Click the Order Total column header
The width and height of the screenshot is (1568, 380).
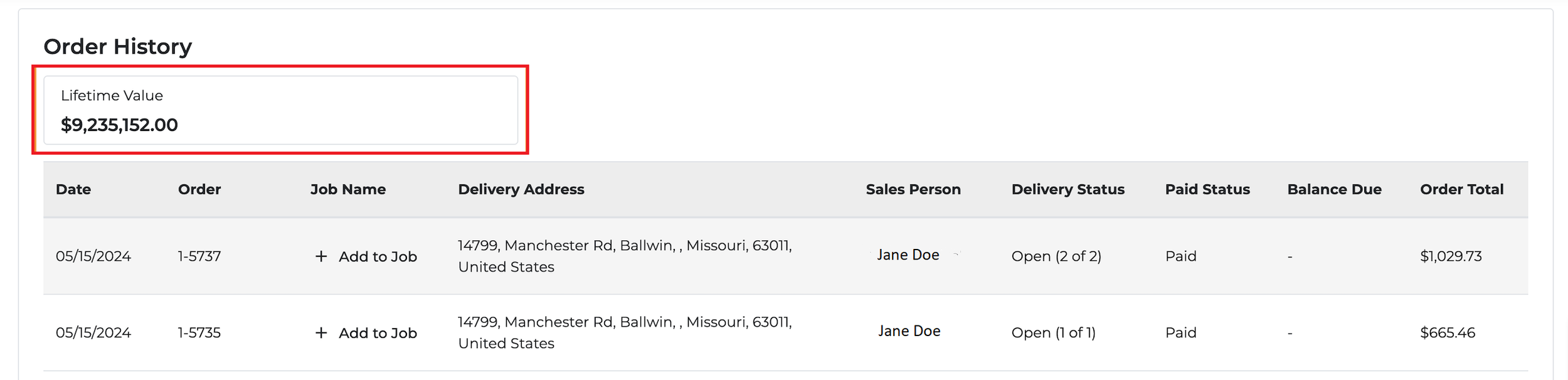[x=1461, y=189]
